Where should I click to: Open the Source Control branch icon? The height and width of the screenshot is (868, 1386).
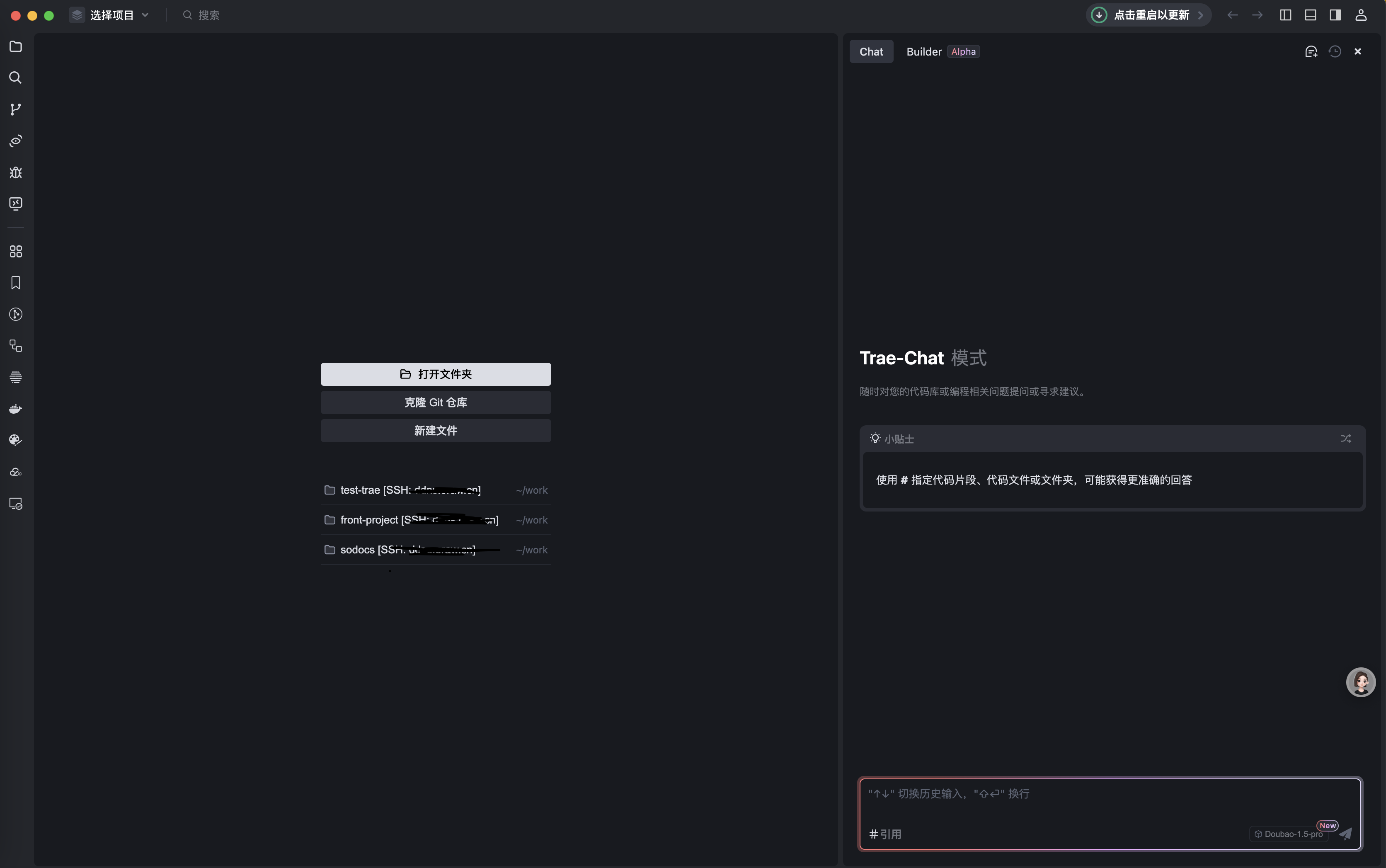pos(15,109)
